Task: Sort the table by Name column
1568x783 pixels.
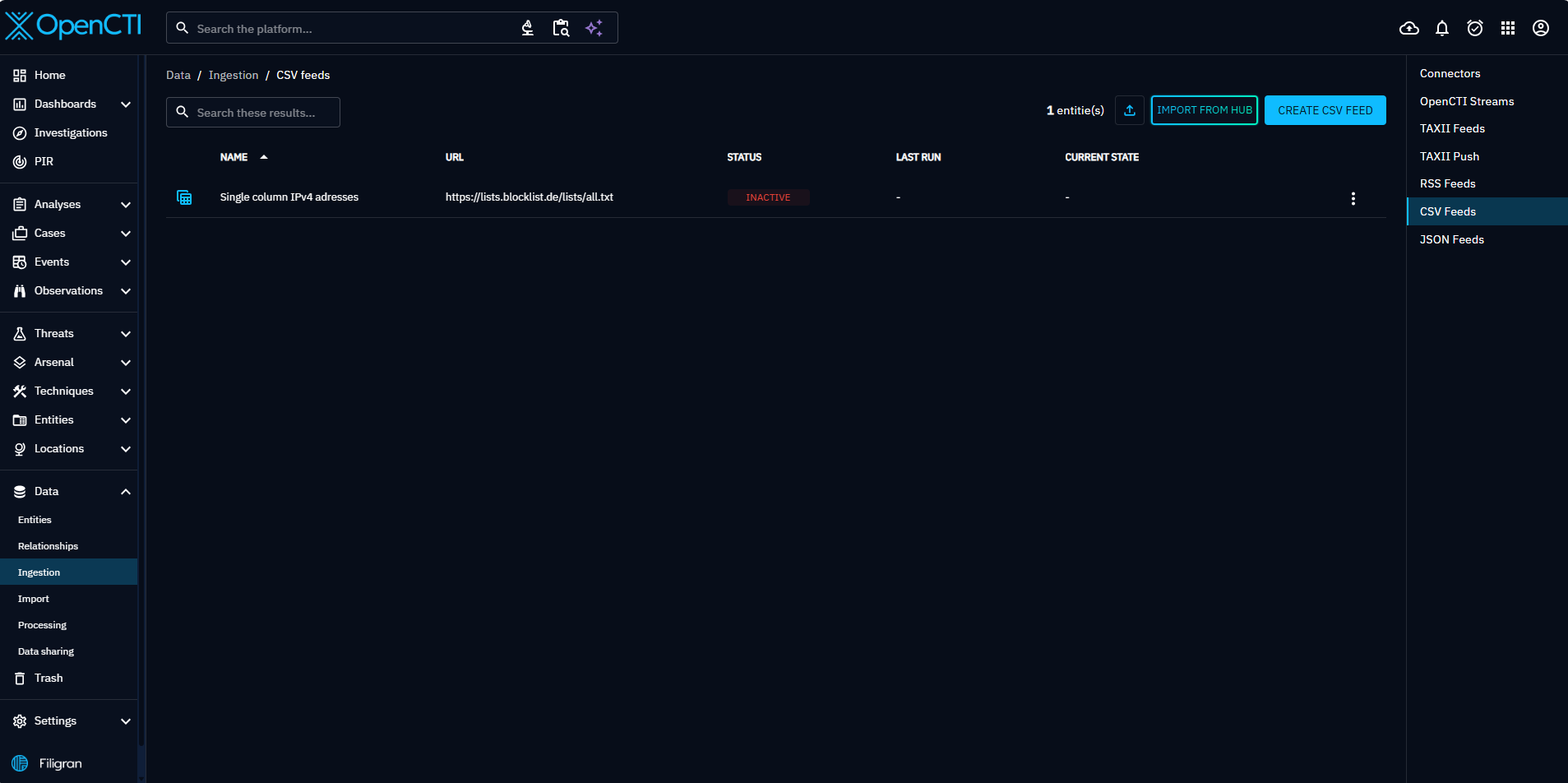Action: click(234, 157)
